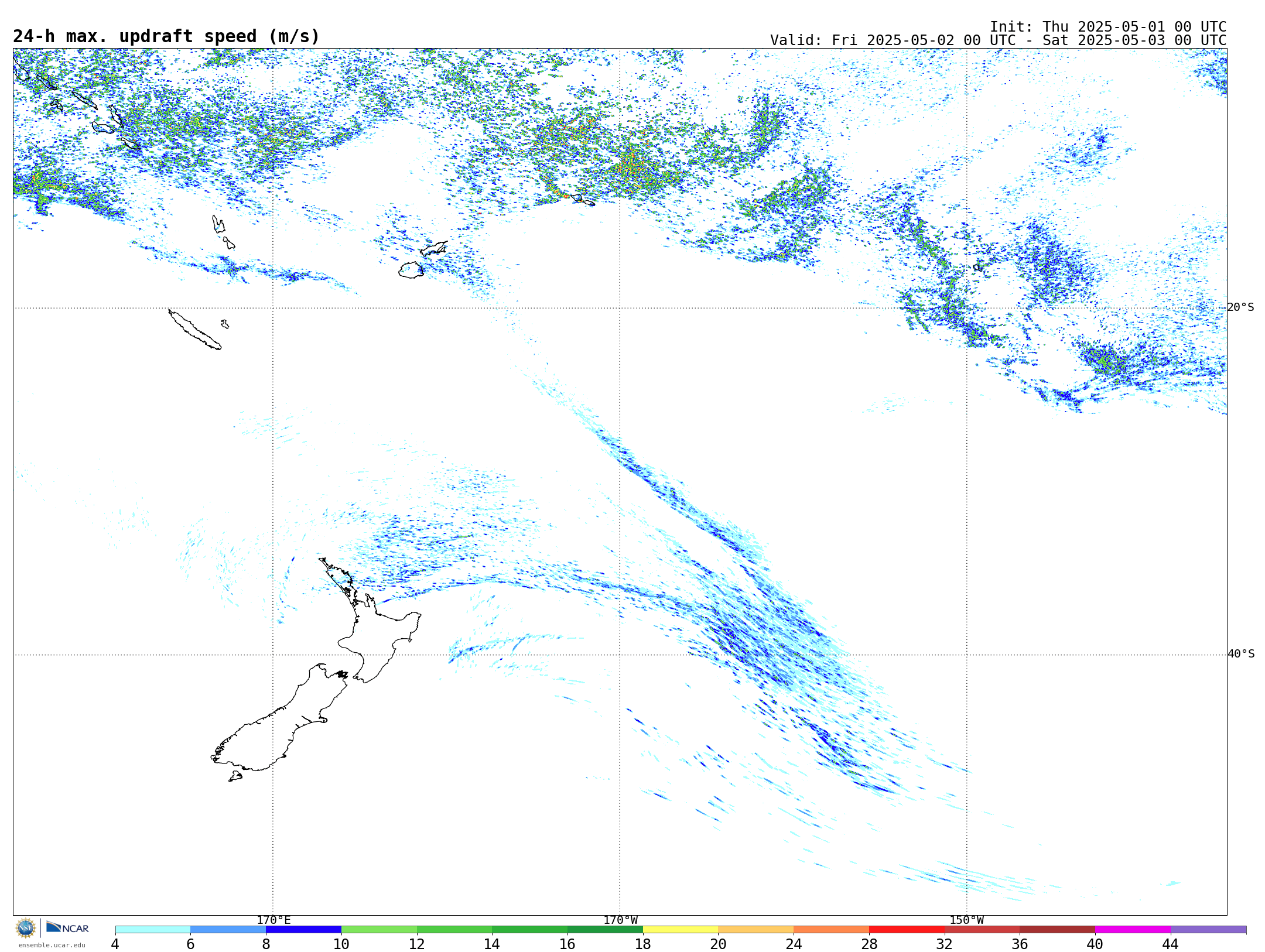Click Stewart Island below the South Island

[235, 776]
